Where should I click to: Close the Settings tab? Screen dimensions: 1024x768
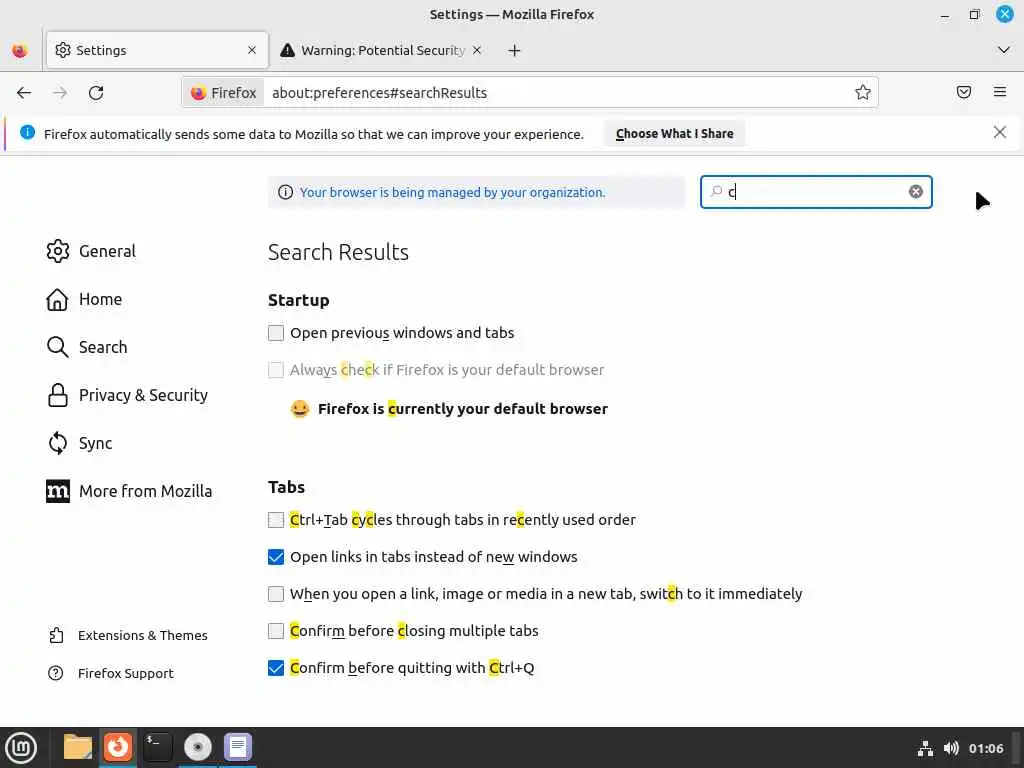pos(252,50)
